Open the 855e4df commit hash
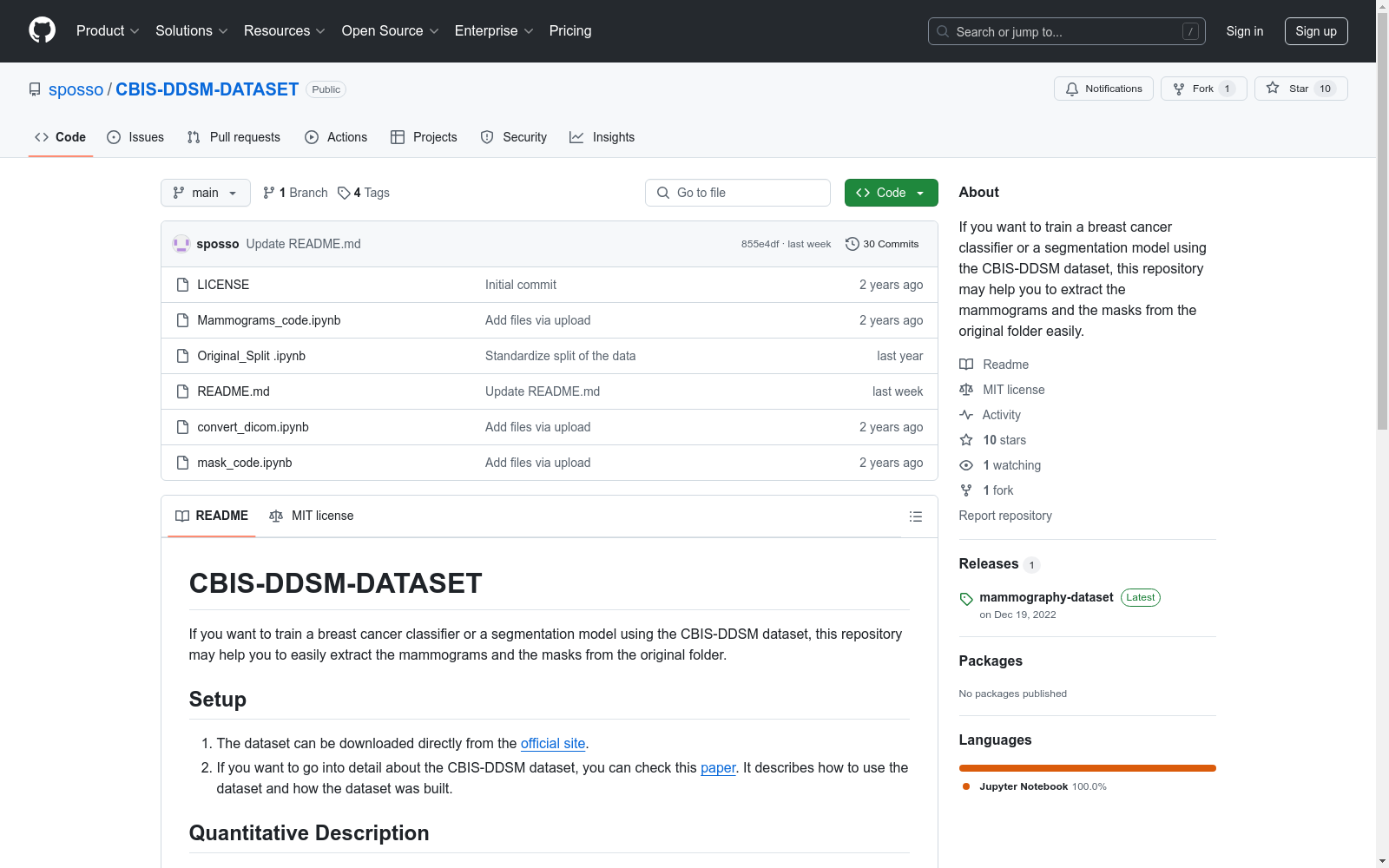 [x=760, y=244]
